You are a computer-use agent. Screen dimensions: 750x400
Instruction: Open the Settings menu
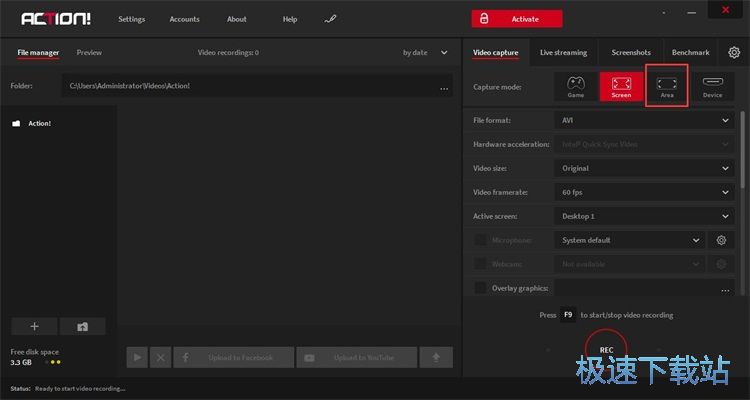[132, 19]
